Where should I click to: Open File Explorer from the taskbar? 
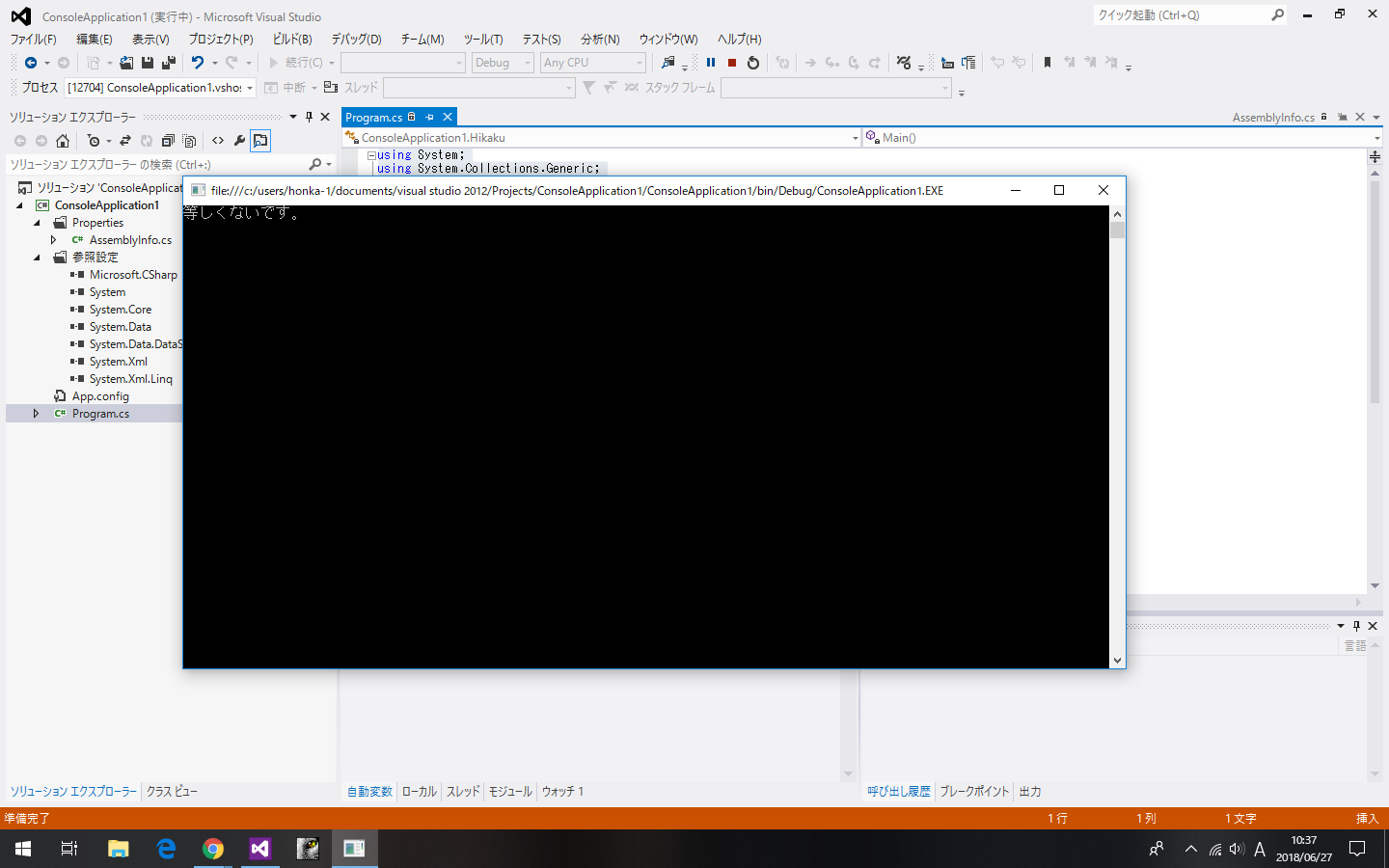pyautogui.click(x=119, y=849)
